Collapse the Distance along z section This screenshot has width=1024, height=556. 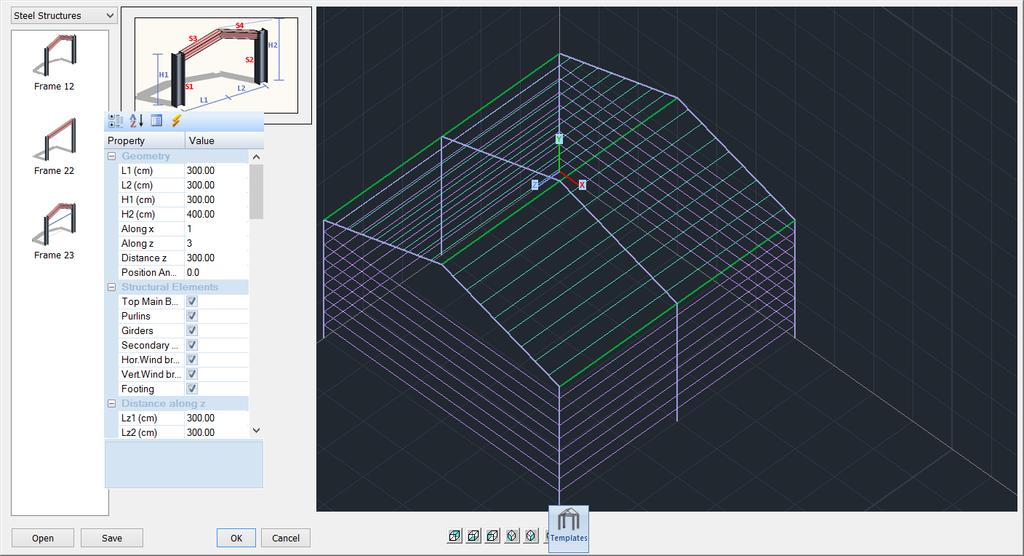pos(112,403)
